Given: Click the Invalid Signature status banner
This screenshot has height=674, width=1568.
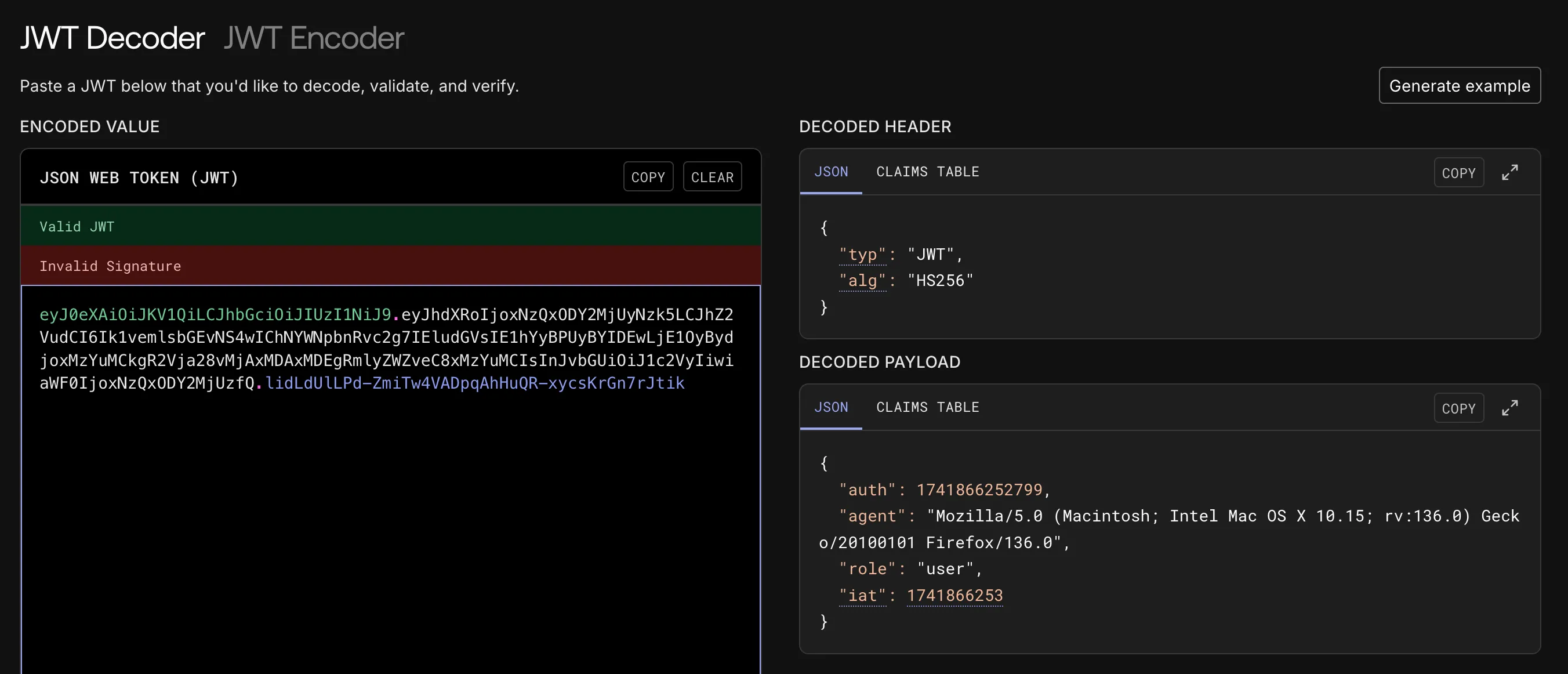Looking at the screenshot, I should tap(390, 266).
